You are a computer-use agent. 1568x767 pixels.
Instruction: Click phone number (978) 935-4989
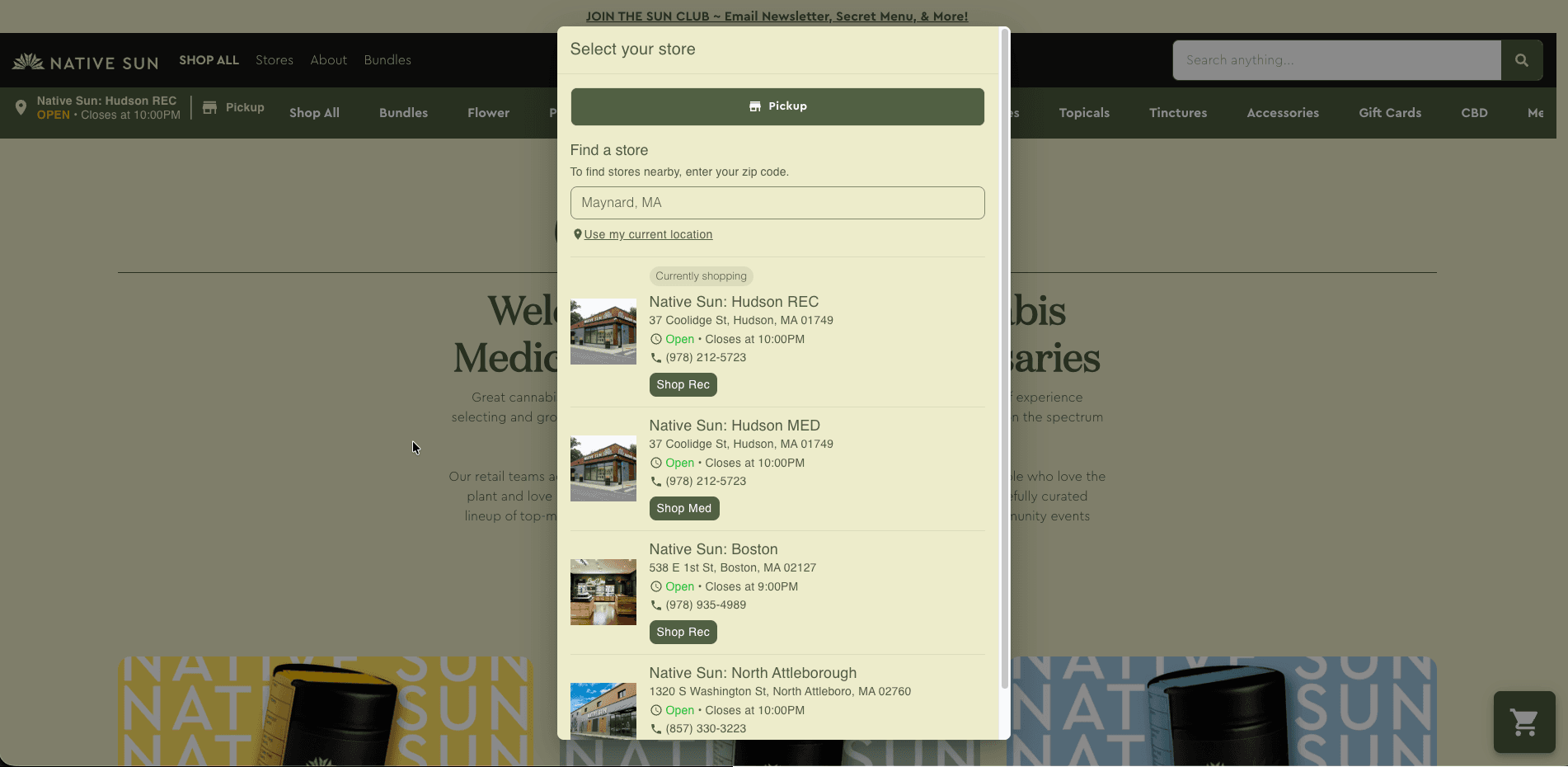coord(706,605)
